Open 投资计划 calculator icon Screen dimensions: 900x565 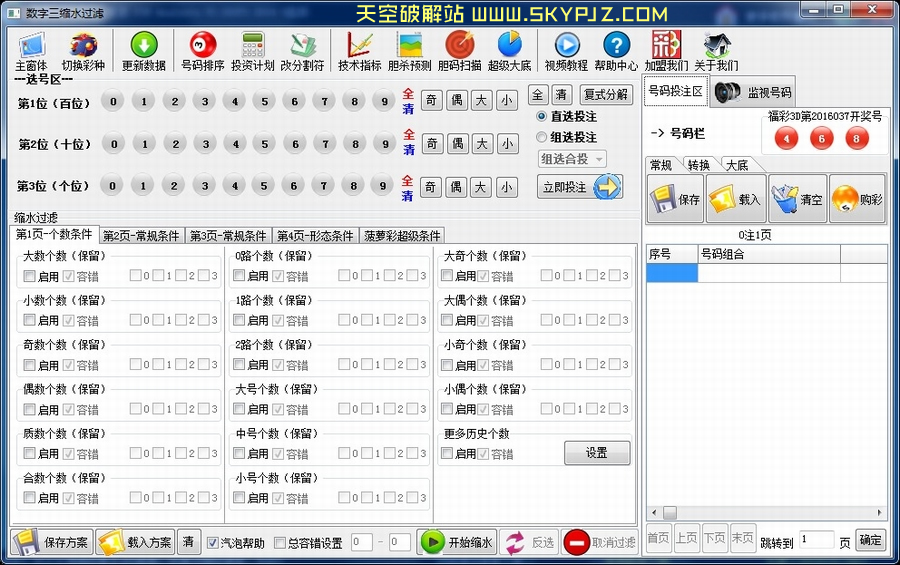(x=252, y=46)
